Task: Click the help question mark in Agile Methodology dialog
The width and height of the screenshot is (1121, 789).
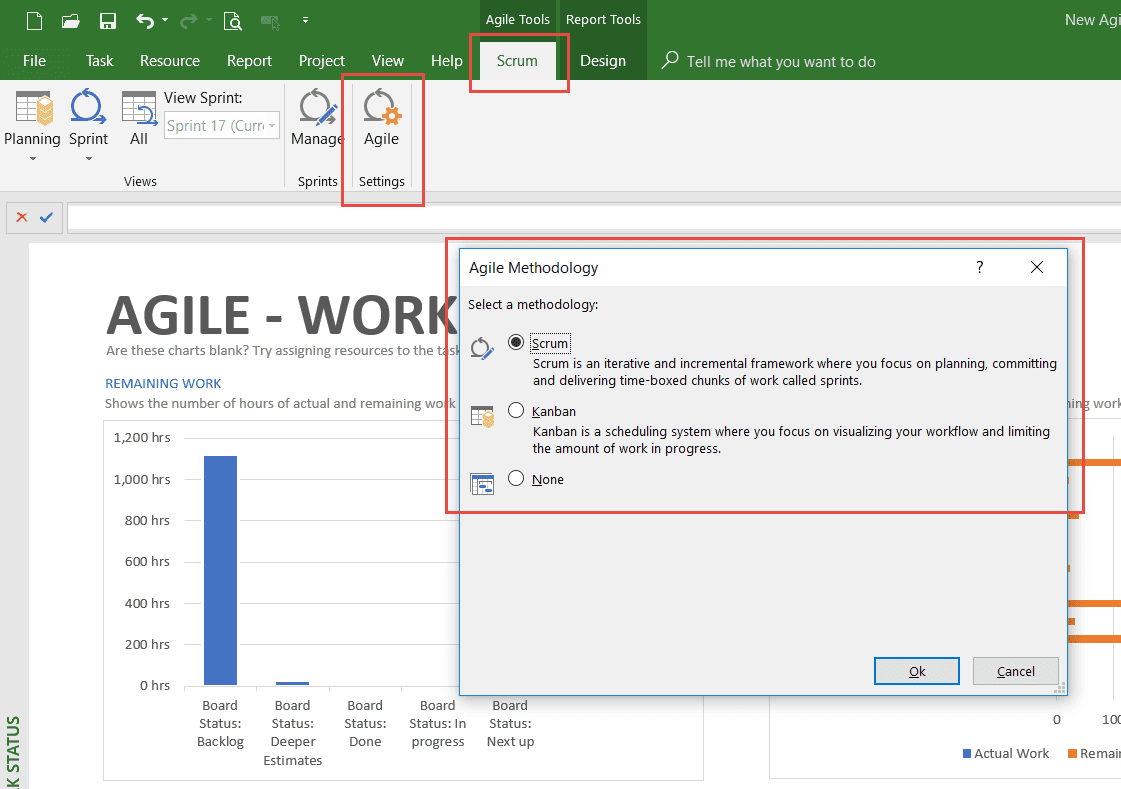Action: tap(979, 267)
